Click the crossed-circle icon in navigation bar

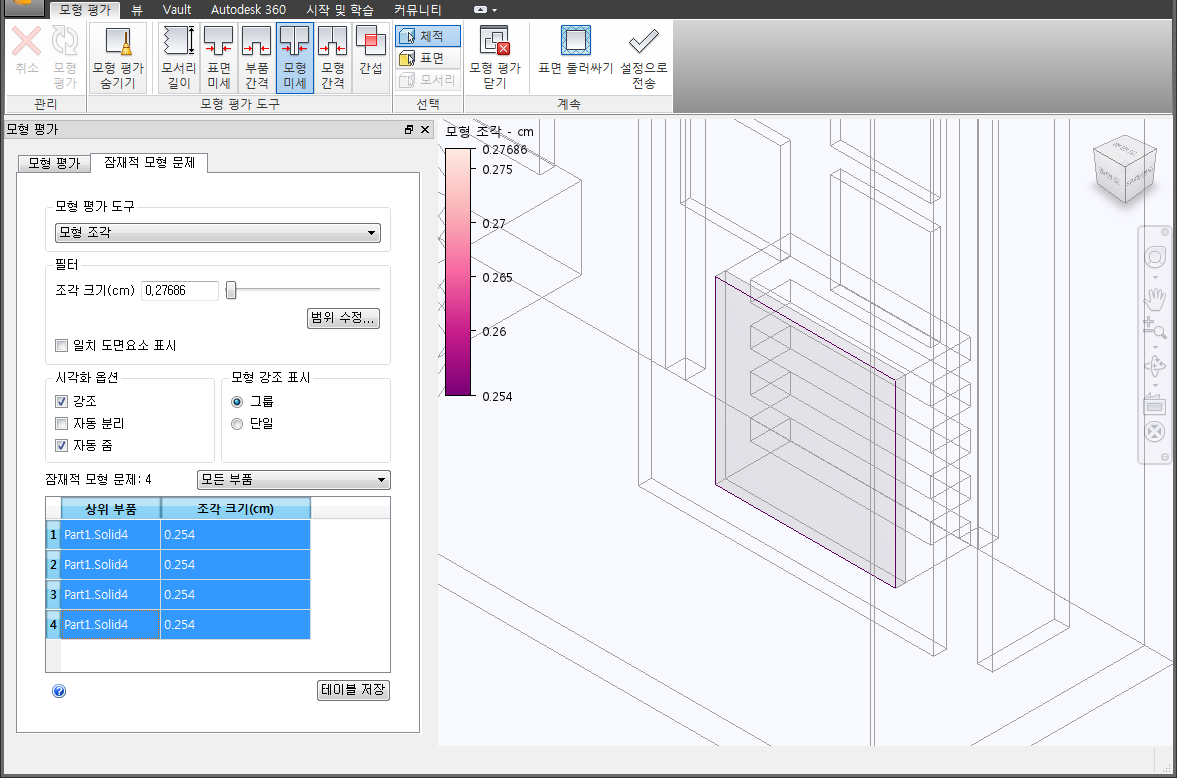[x=1154, y=432]
